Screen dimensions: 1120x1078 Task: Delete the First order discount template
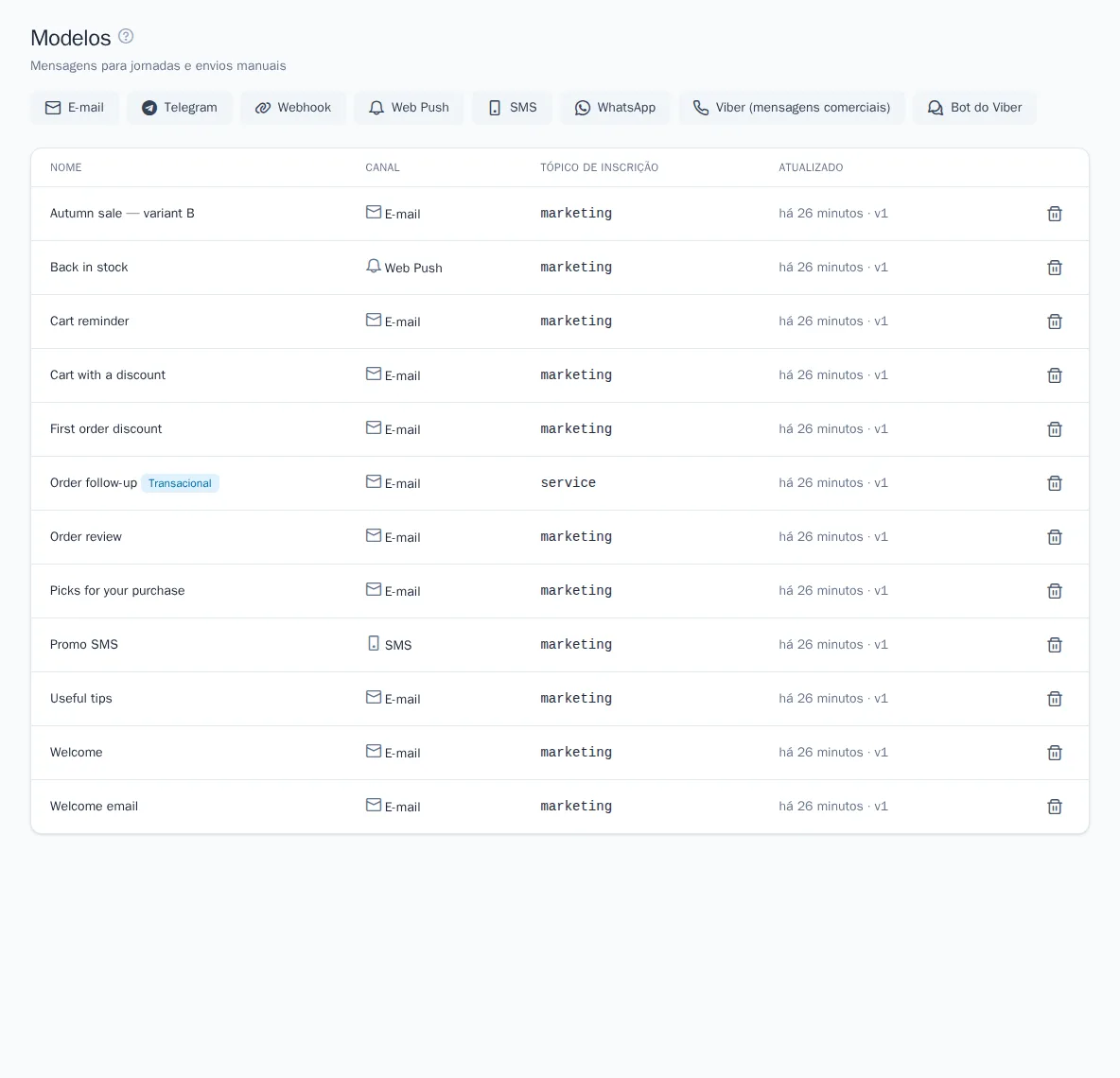point(1055,429)
